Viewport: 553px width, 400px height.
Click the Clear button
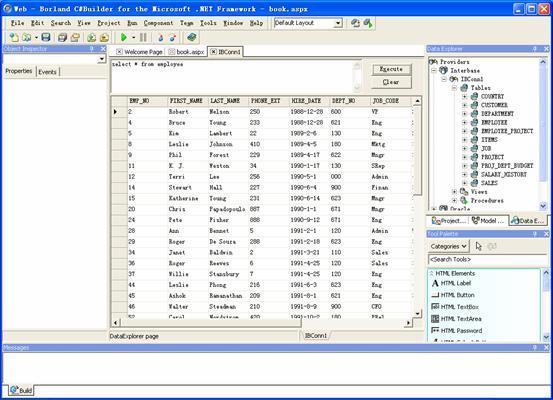coord(391,82)
